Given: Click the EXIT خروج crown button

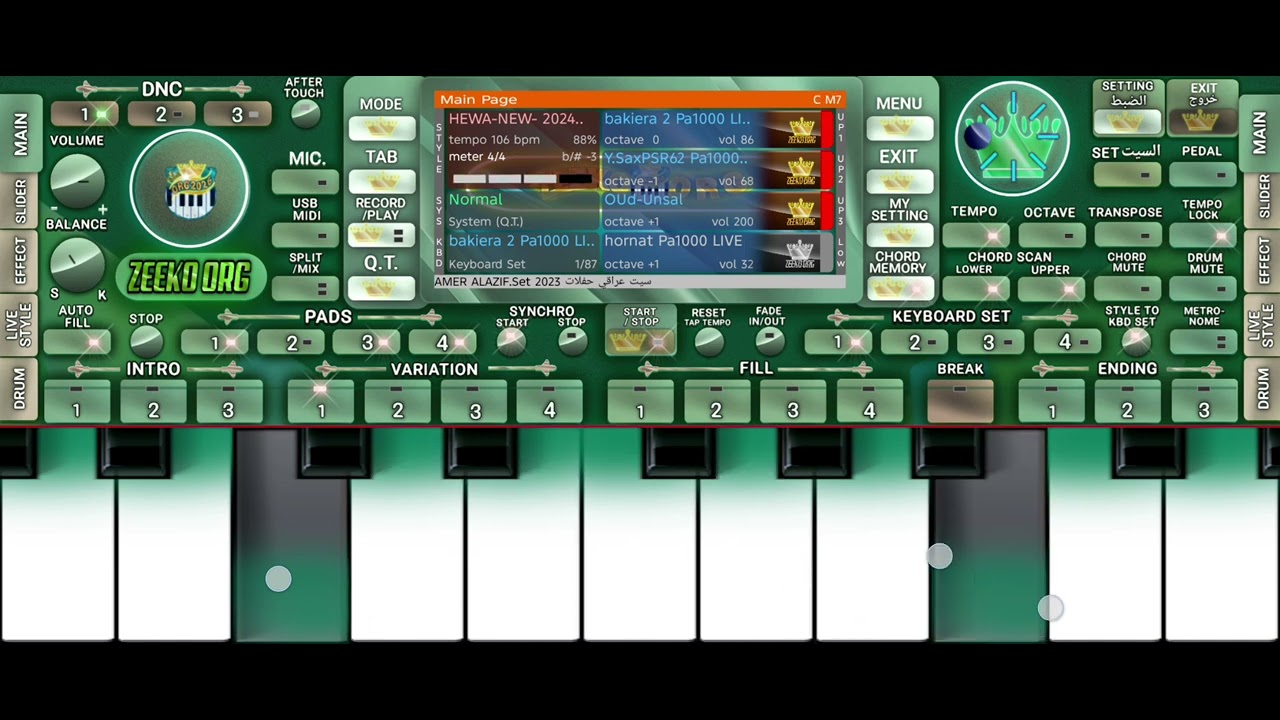Looking at the screenshot, I should (1202, 121).
